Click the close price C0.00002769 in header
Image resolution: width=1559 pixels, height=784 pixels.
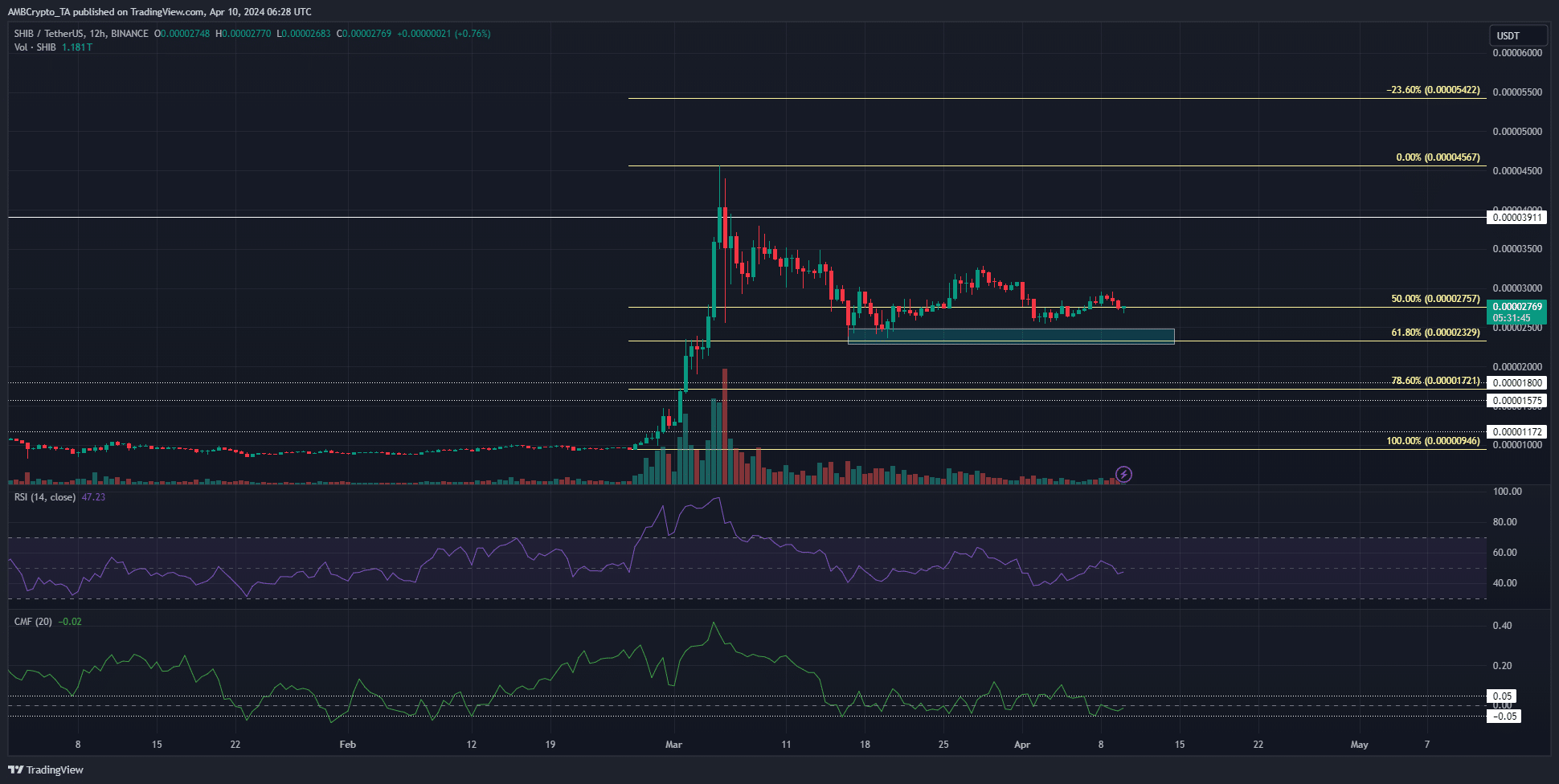click(364, 34)
